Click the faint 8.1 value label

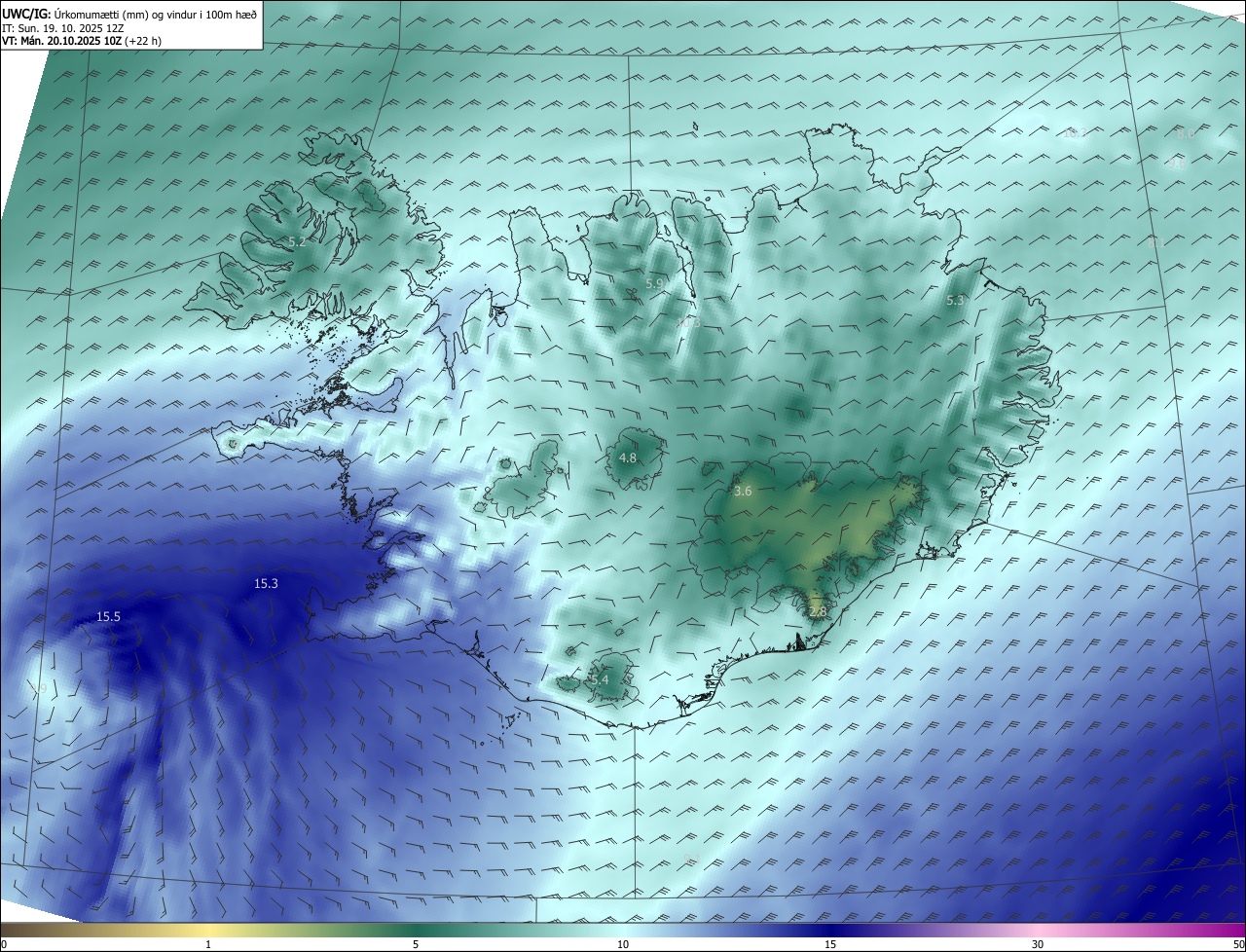coord(1155,242)
